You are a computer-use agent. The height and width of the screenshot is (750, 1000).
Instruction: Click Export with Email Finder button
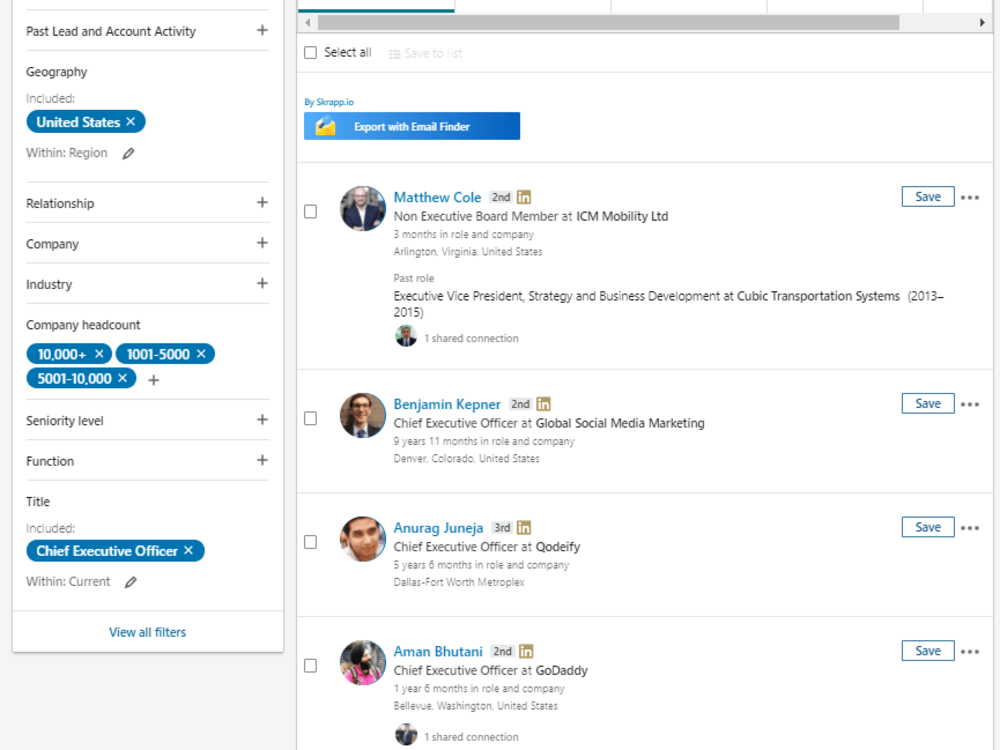[x=412, y=126]
